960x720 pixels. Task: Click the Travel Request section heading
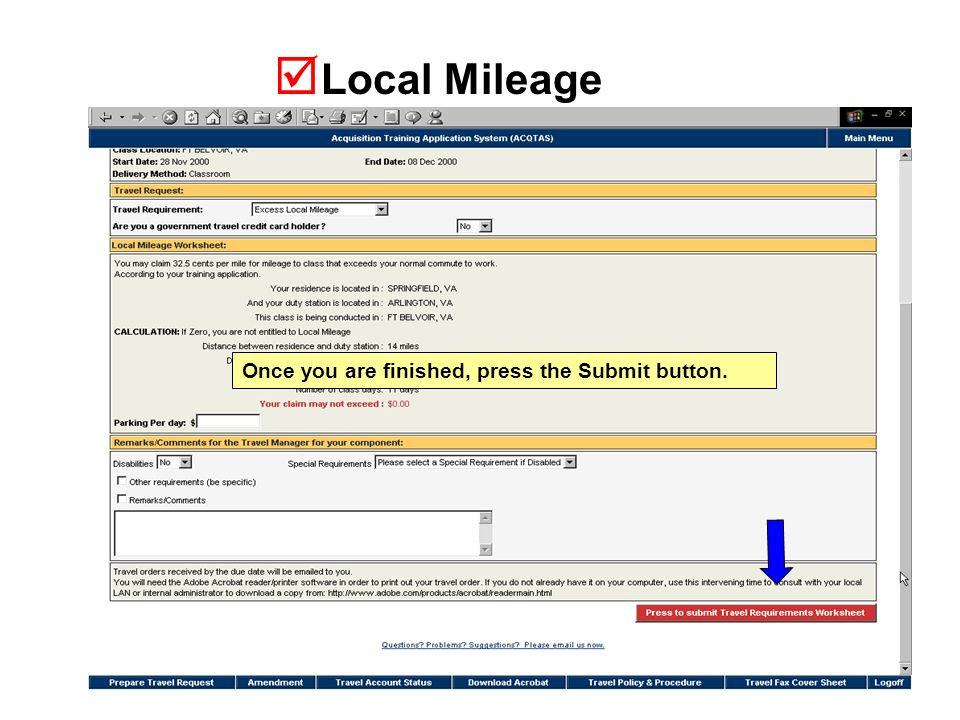[x=149, y=190]
